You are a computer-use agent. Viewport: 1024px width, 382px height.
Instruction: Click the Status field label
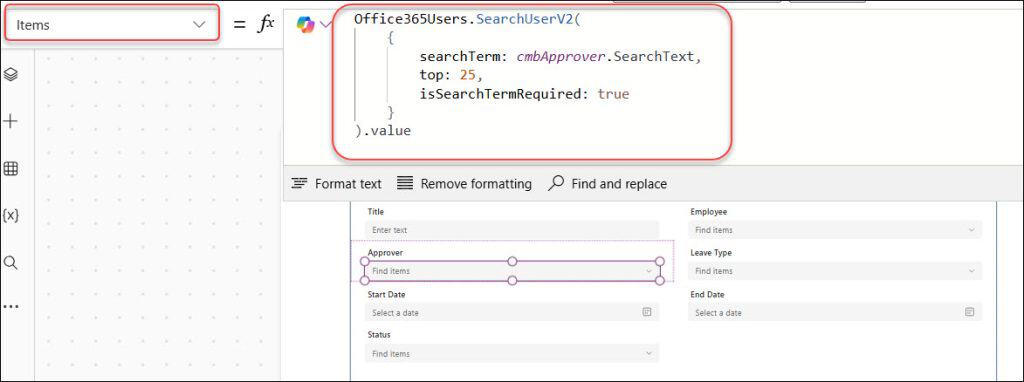click(379, 335)
